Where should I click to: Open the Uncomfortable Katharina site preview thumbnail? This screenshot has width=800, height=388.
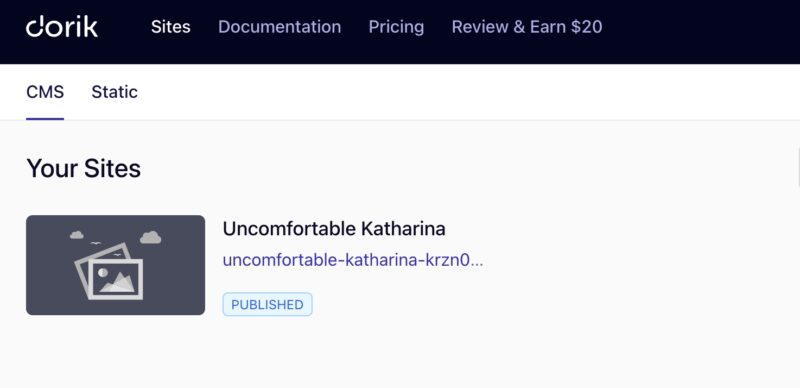[x=115, y=265]
